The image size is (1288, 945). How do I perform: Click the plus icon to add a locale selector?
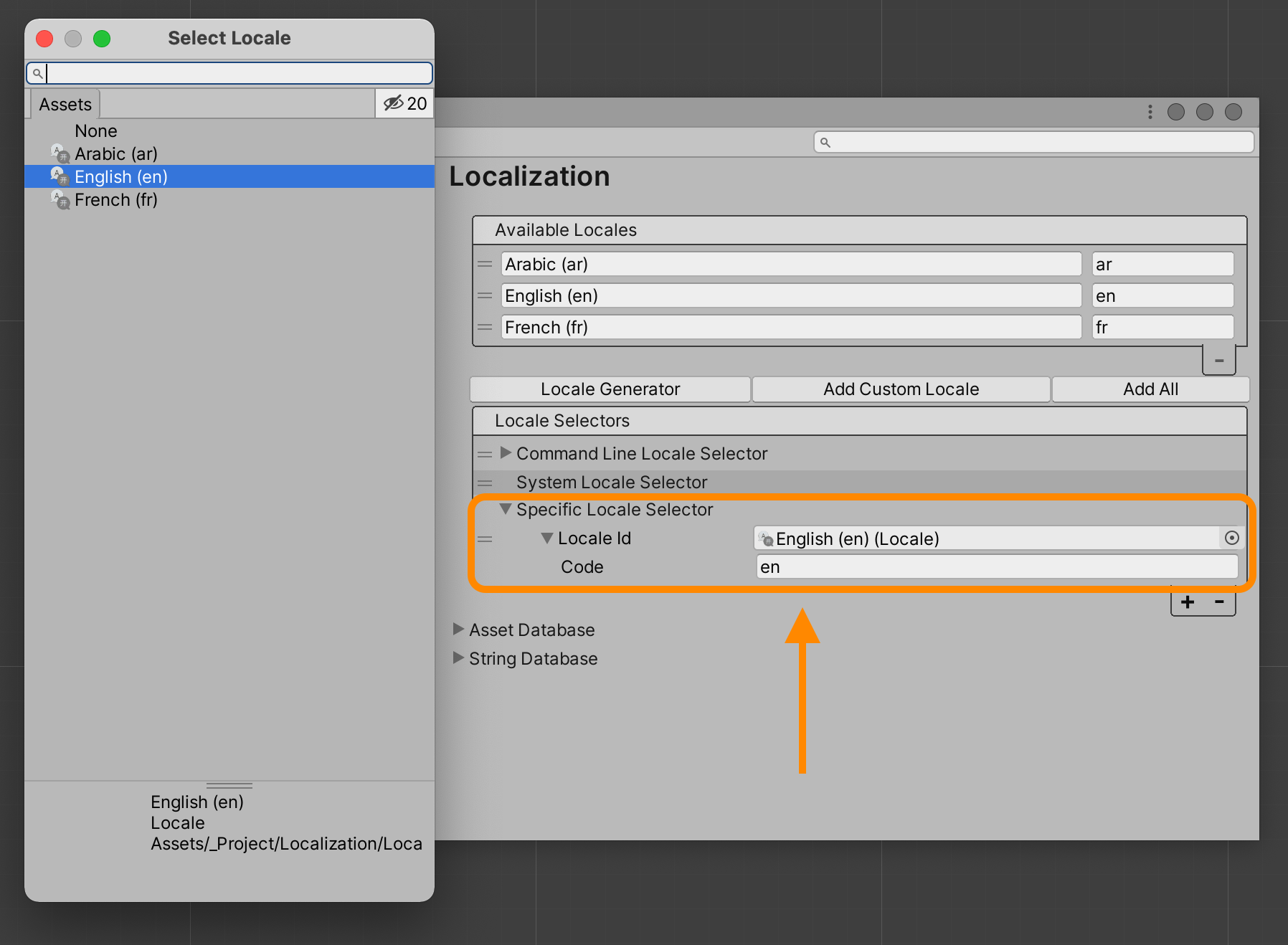tap(1188, 602)
